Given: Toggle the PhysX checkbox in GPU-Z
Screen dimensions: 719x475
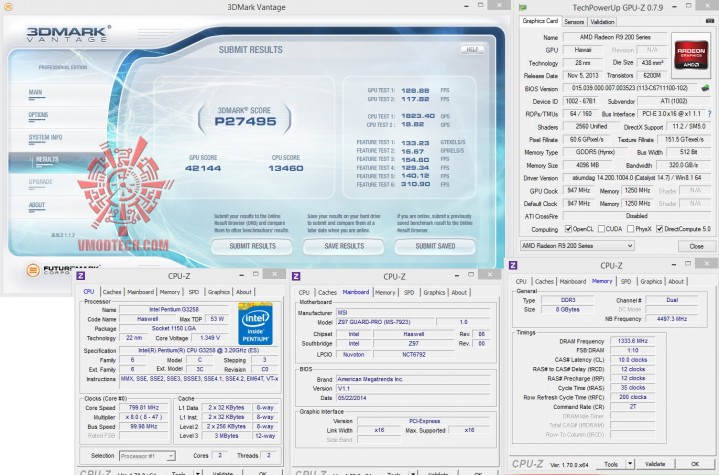Looking at the screenshot, I should 631,229.
